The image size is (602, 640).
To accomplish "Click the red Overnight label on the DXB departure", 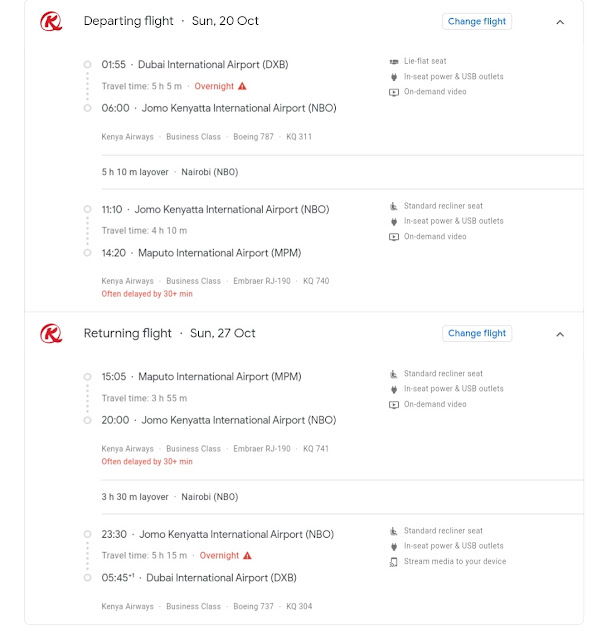I will click(214, 86).
